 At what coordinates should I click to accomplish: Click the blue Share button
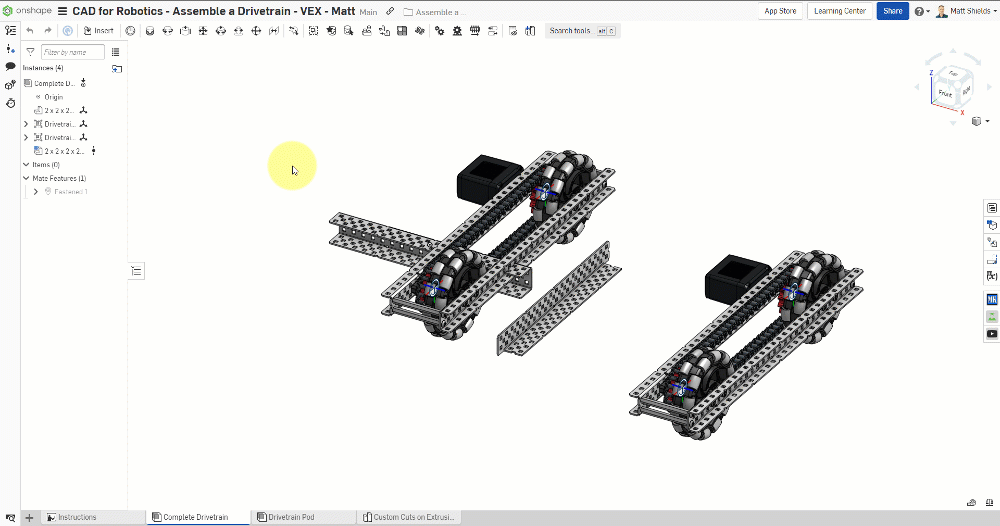(892, 11)
